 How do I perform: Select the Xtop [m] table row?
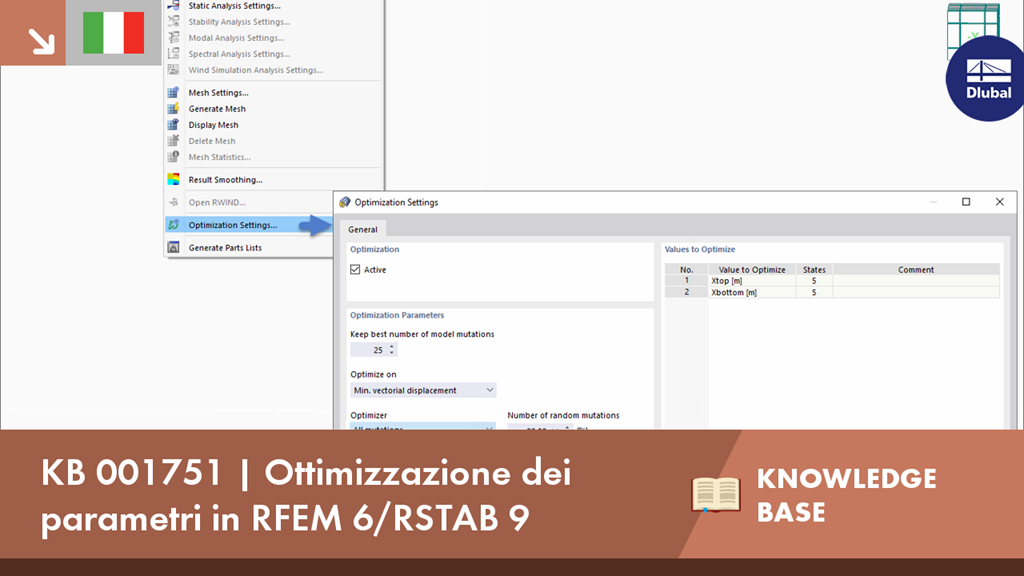[x=832, y=281]
